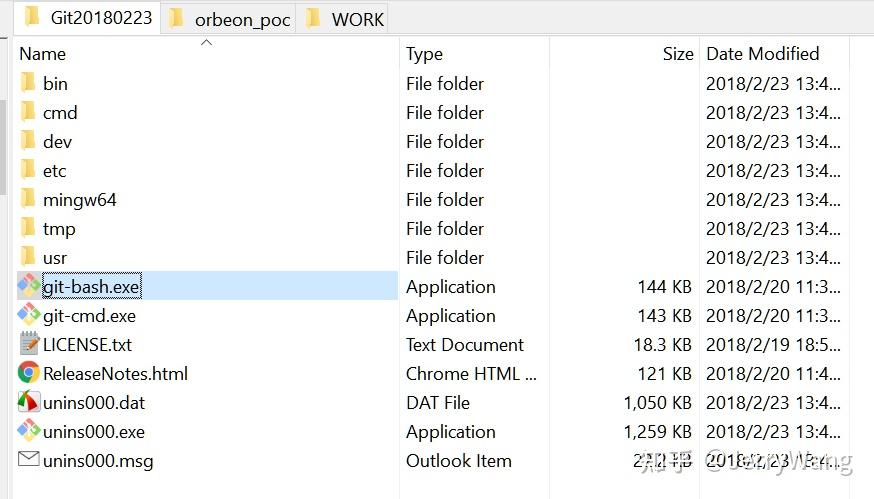874x499 pixels.
Task: Click the unins000.msg envelope icon
Action: pyautogui.click(x=28, y=459)
